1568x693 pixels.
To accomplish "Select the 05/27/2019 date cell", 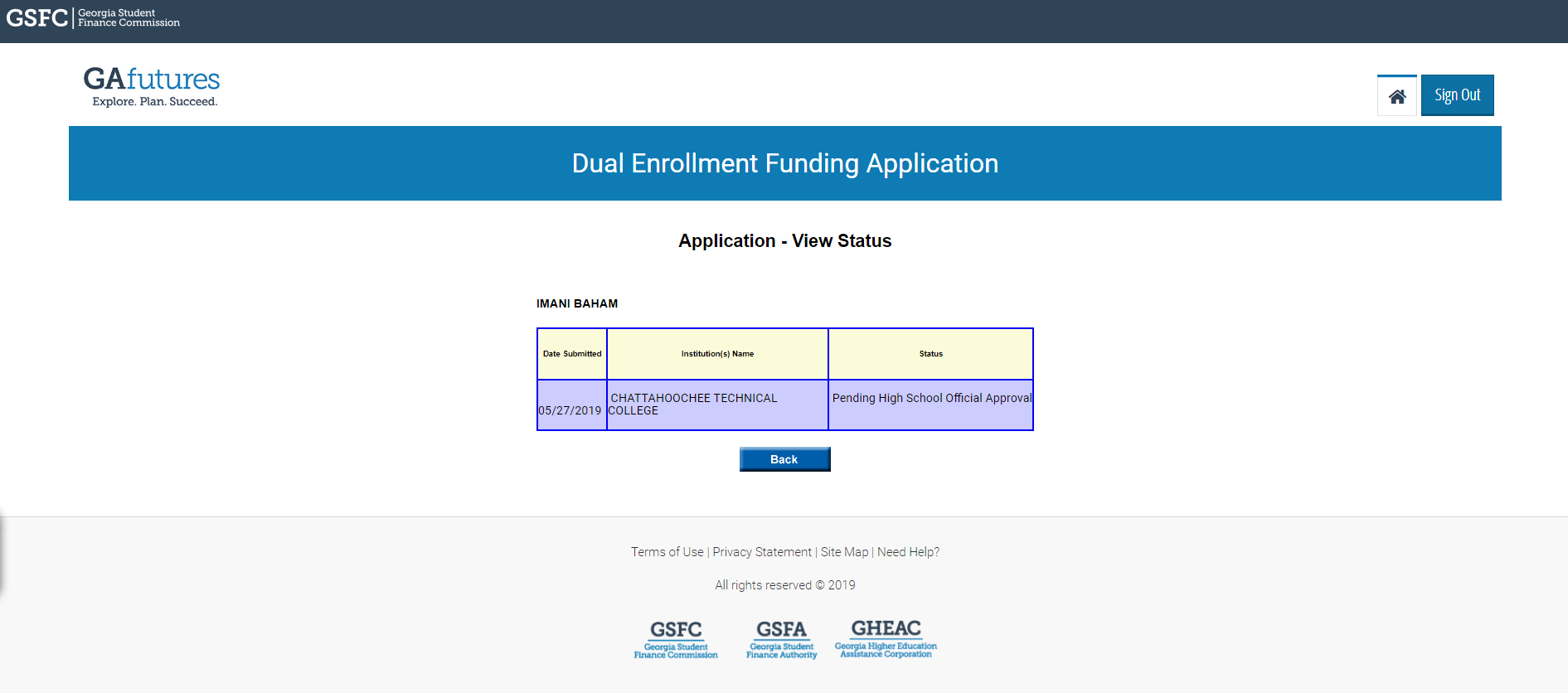I will click(x=572, y=405).
